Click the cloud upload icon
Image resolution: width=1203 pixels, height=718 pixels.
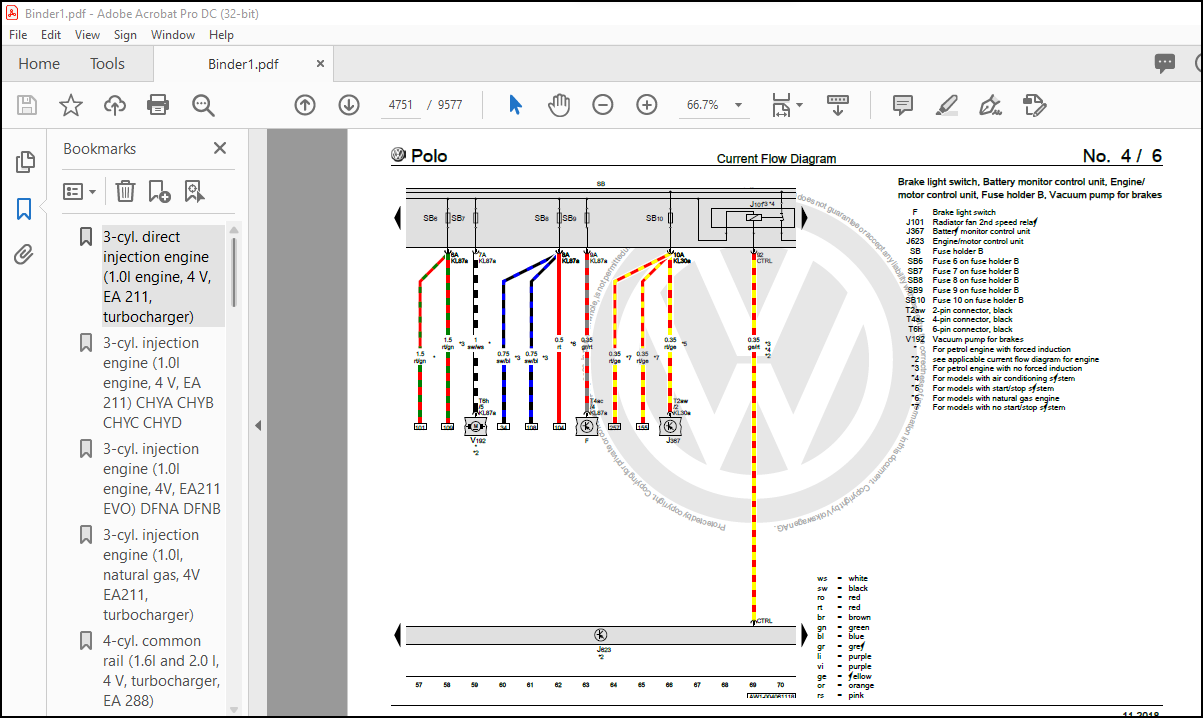[x=115, y=105]
